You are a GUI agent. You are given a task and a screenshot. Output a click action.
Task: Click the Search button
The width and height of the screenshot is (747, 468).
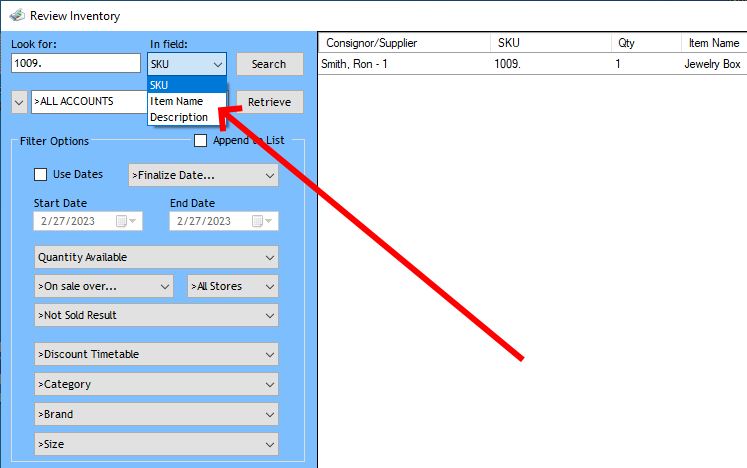[270, 64]
